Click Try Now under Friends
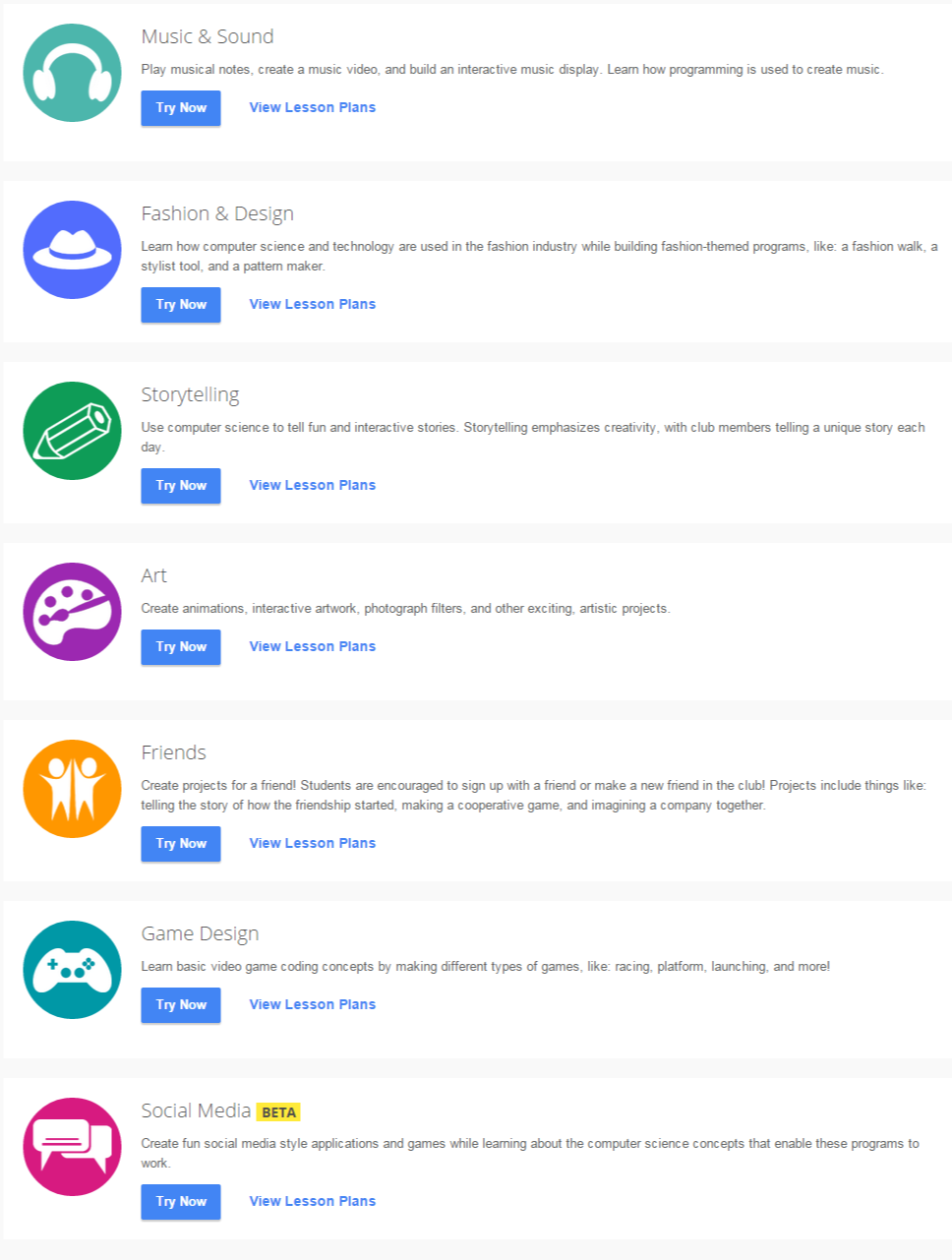Image resolution: width=952 pixels, height=1260 pixels. 180,843
